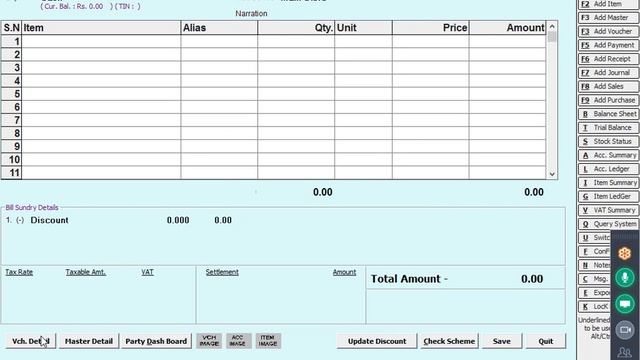640x360 pixels.
Task: Click the Price column header
Action: (x=431, y=28)
